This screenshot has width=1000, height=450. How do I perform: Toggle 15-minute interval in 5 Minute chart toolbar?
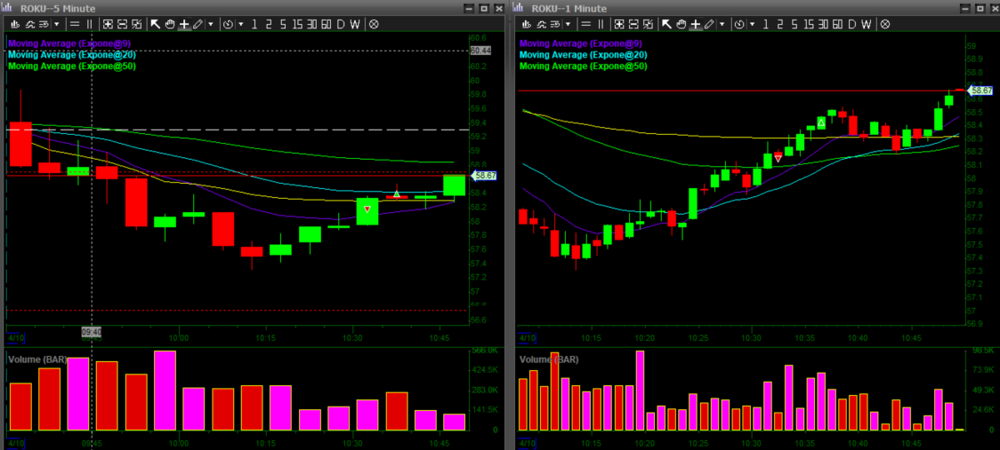point(297,24)
